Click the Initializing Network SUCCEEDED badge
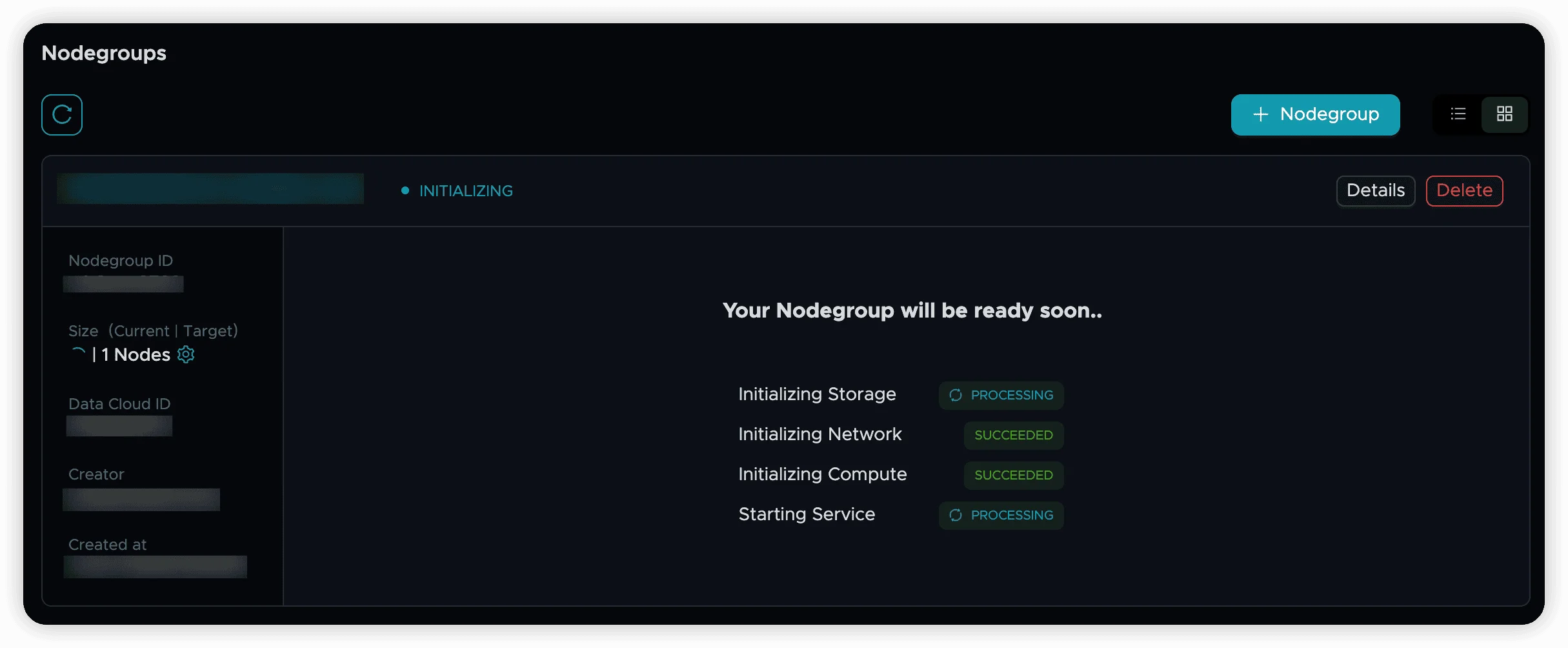The width and height of the screenshot is (1568, 648). tap(1013, 435)
